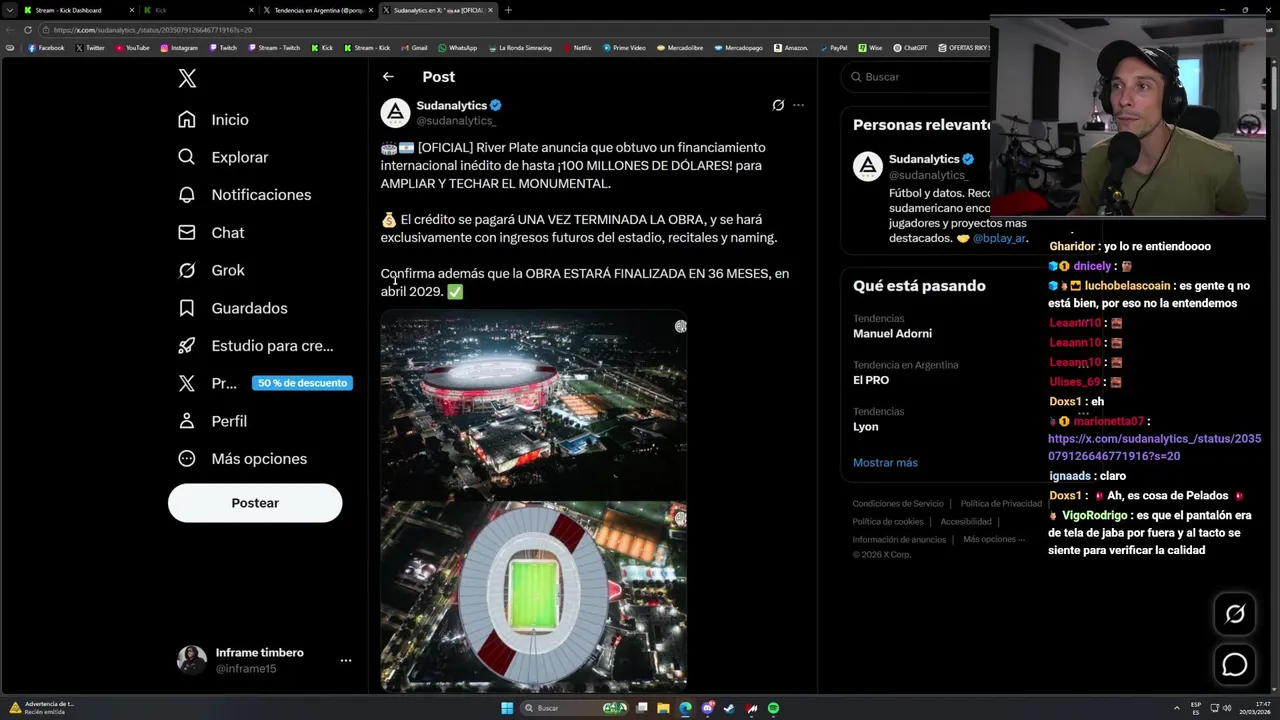The image size is (1280, 720).
Task: Open the top stadium night image
Action: [533, 405]
